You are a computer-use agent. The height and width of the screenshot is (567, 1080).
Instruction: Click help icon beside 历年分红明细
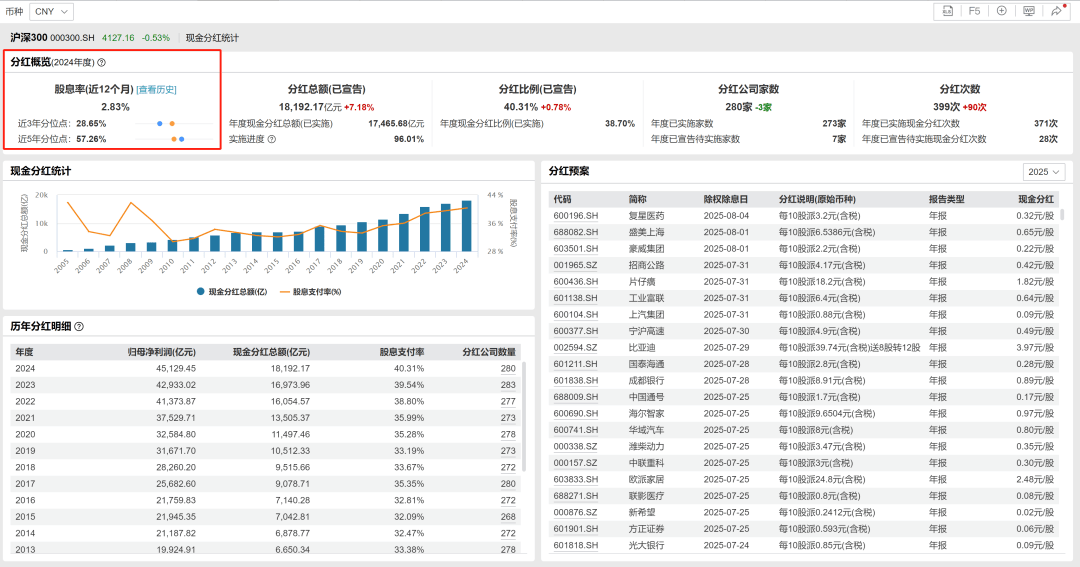(79, 326)
